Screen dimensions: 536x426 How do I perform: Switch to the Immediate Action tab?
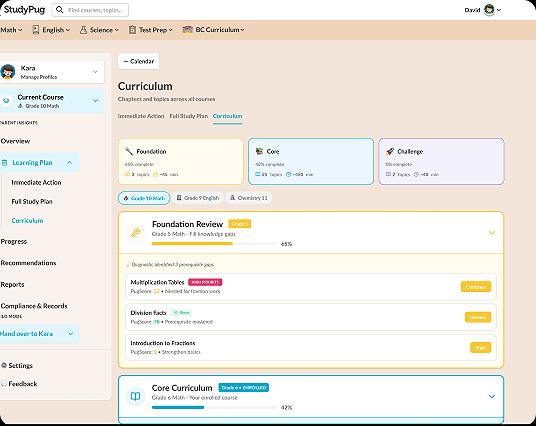[x=141, y=116]
